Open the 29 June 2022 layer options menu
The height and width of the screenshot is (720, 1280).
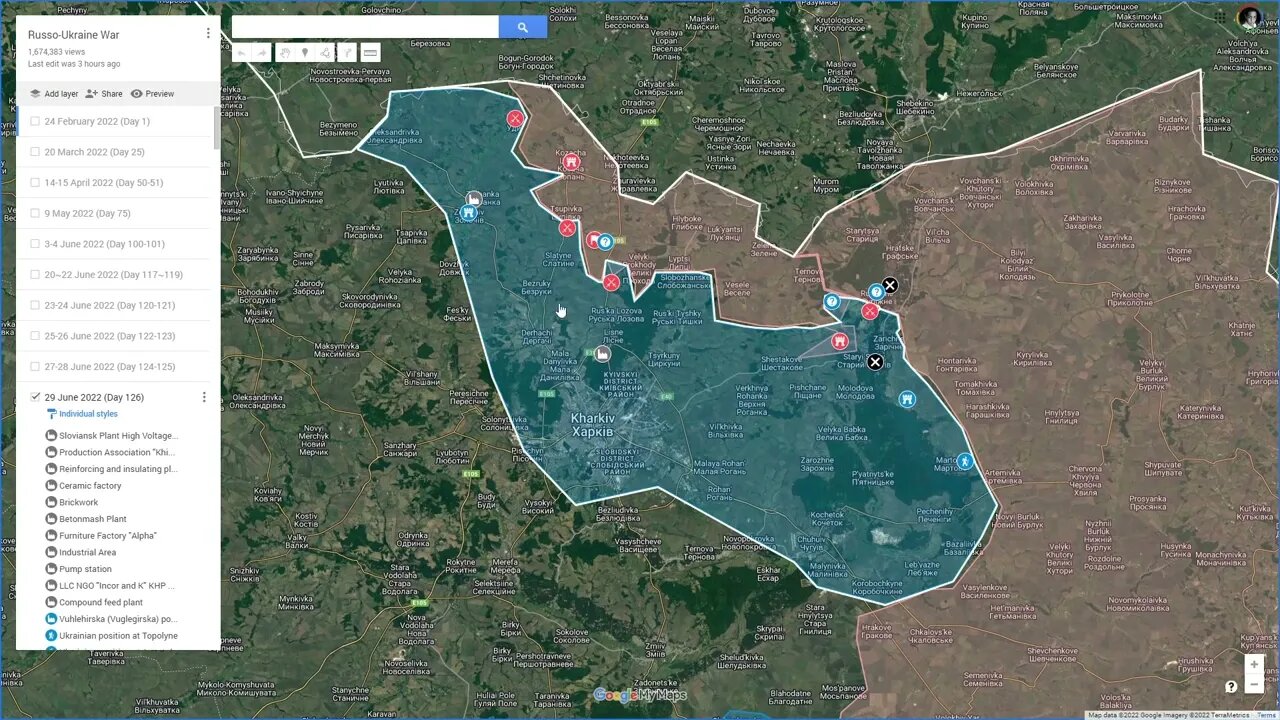click(x=204, y=397)
